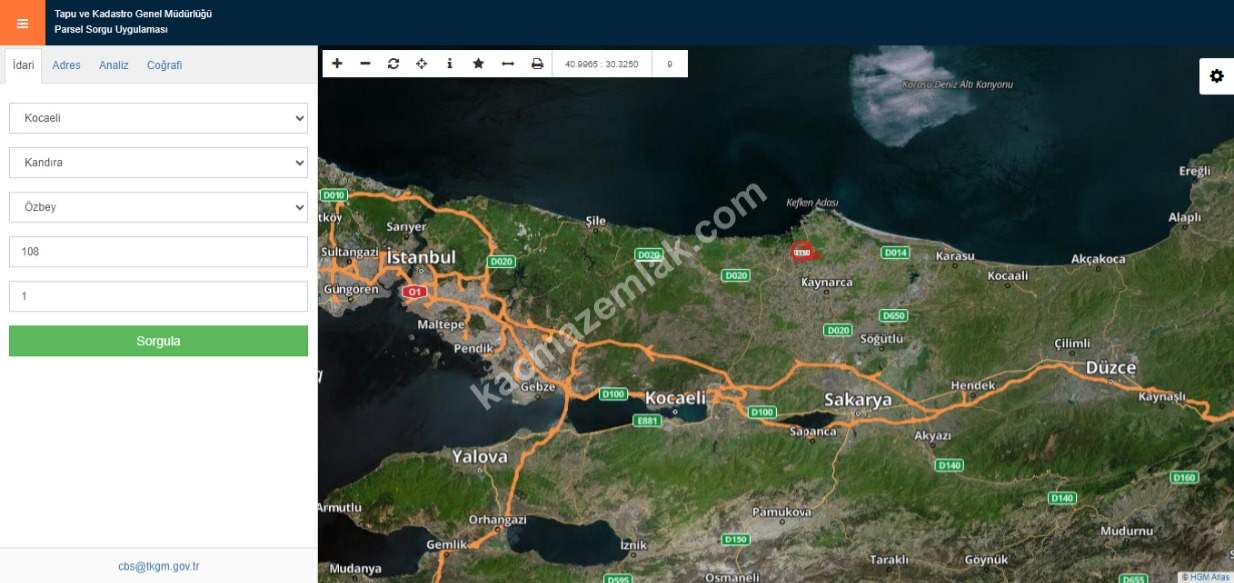Open the Coğrafi tab

click(x=164, y=65)
